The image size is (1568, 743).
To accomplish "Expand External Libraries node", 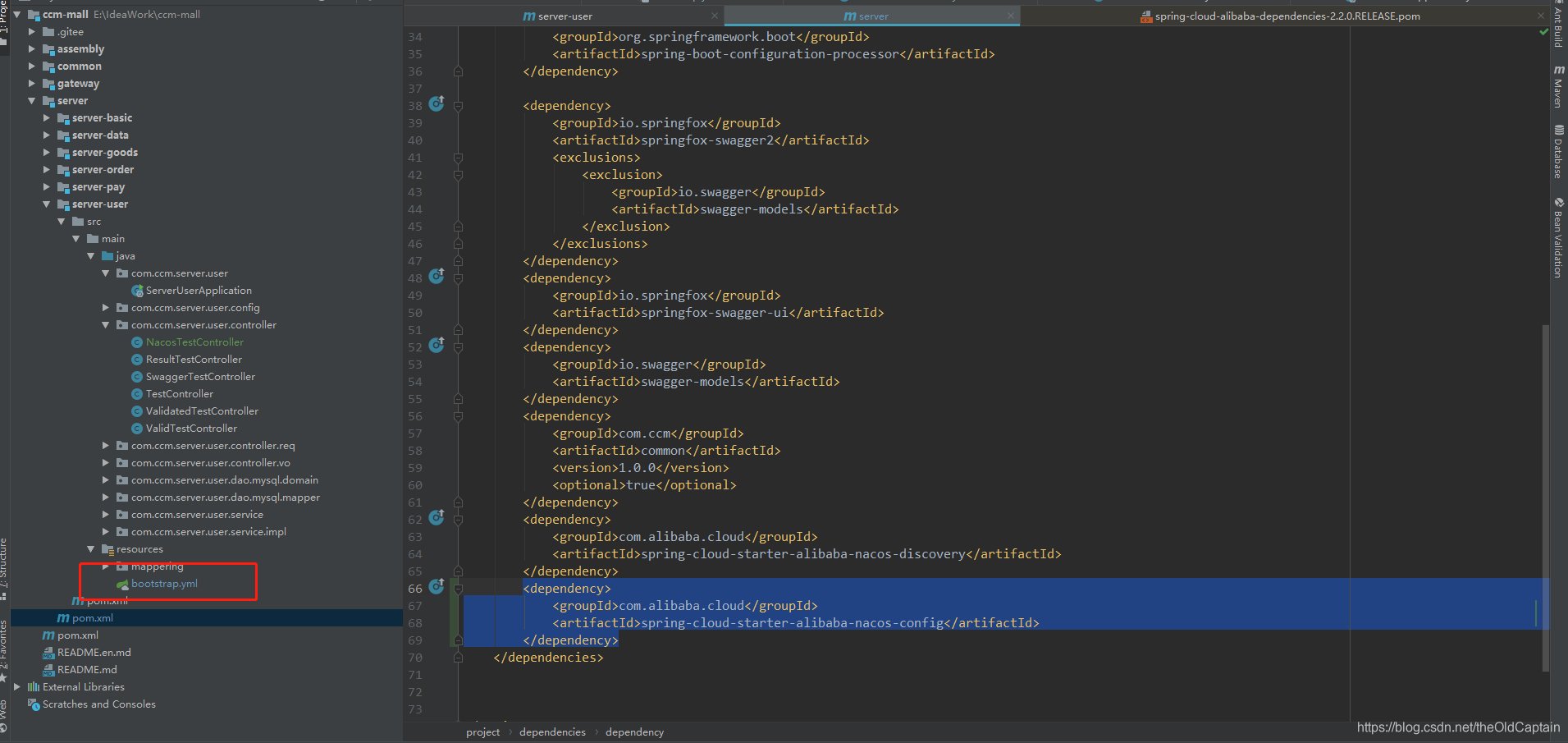I will [x=17, y=687].
